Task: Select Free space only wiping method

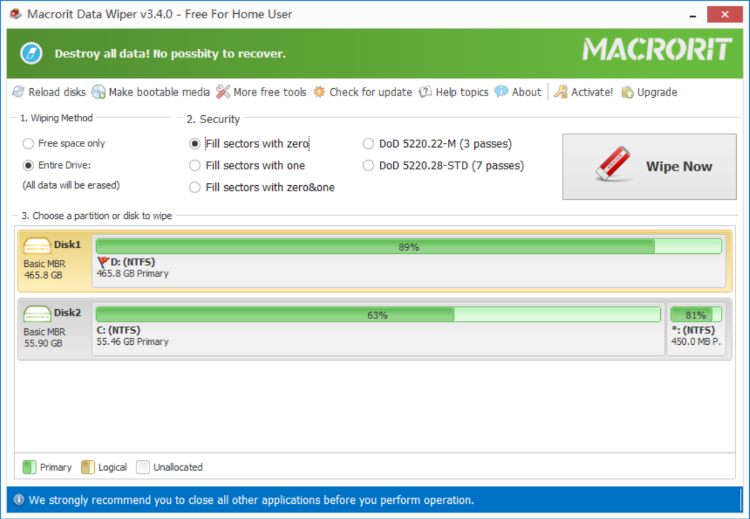Action: click(28, 143)
